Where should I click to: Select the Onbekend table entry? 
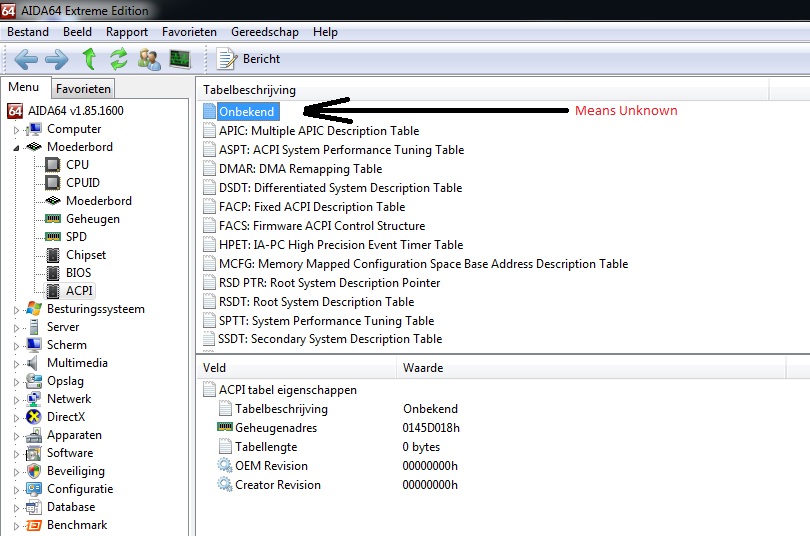(x=246, y=112)
